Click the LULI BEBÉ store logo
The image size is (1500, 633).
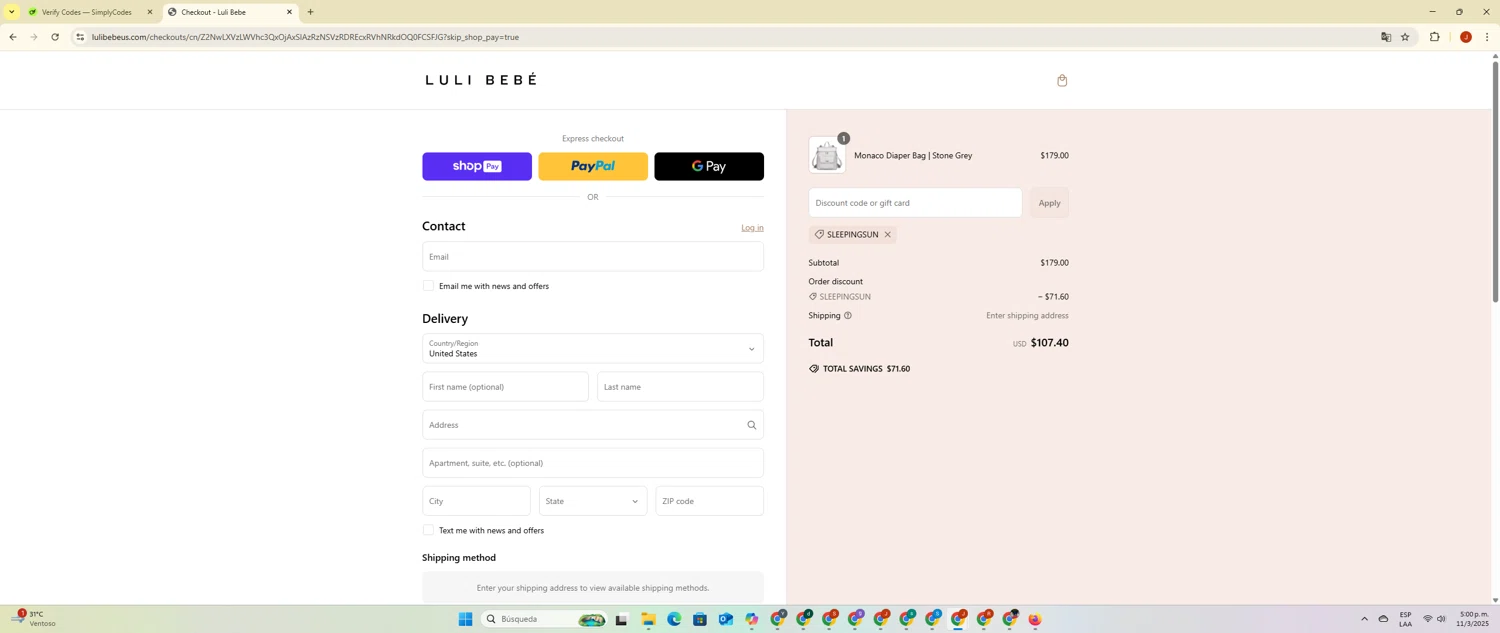coord(481,80)
